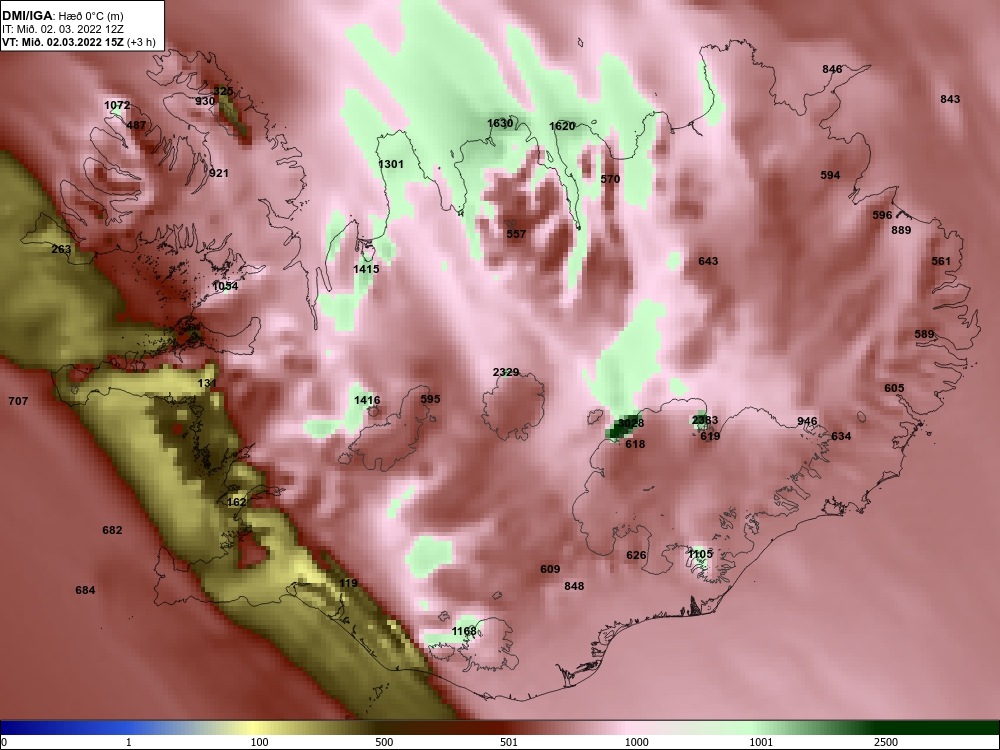
Task: Click the map label 1301
Action: tap(391, 164)
